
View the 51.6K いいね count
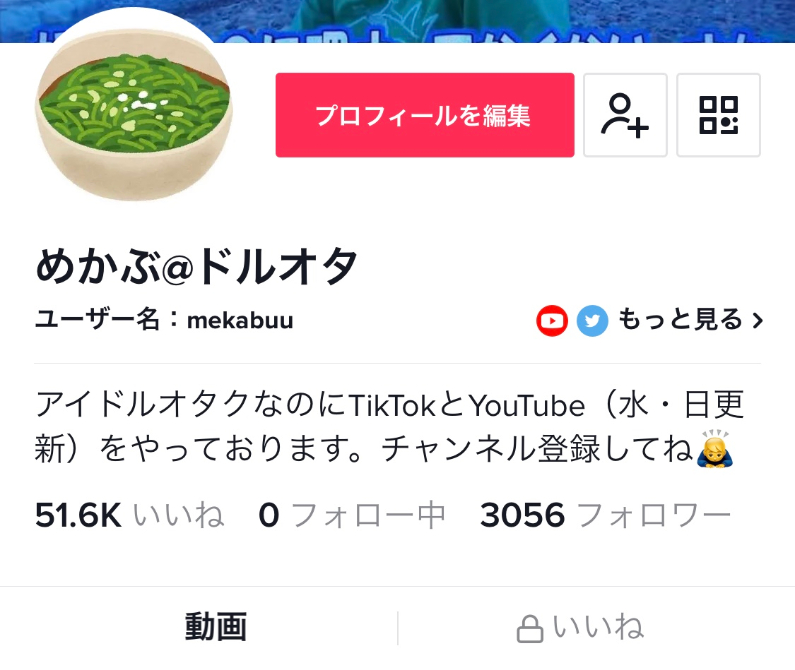(x=129, y=515)
